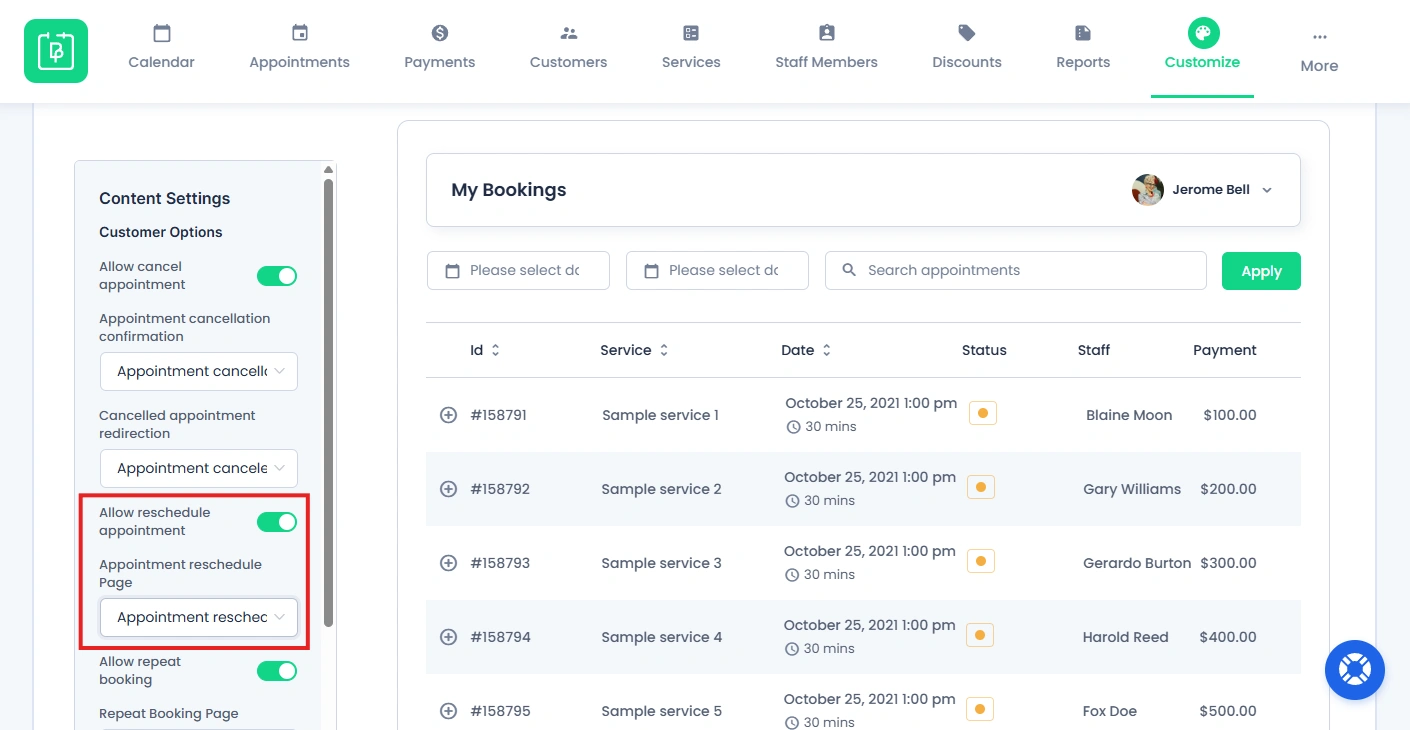
Task: Open the Payments section
Action: pyautogui.click(x=440, y=48)
